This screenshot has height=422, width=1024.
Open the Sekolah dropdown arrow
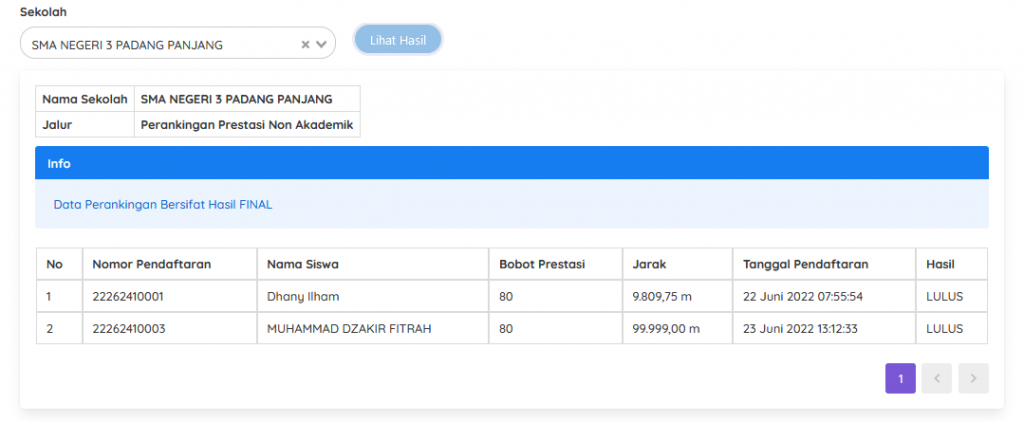[x=321, y=44]
